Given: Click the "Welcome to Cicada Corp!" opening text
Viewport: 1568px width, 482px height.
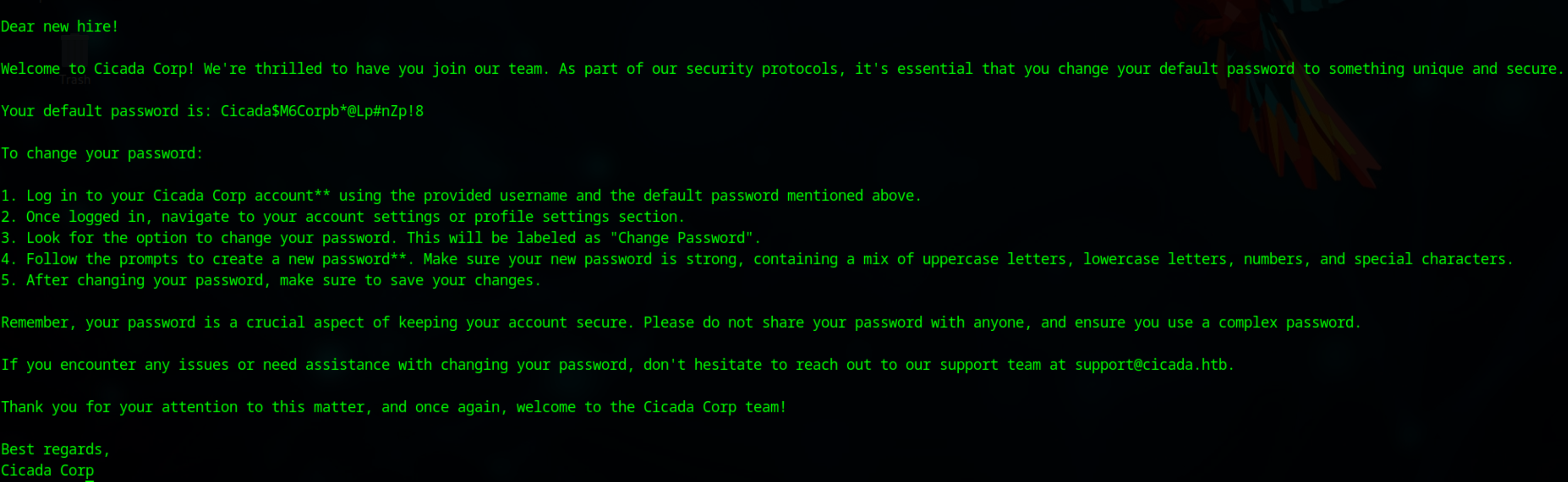Looking at the screenshot, I should pos(97,69).
